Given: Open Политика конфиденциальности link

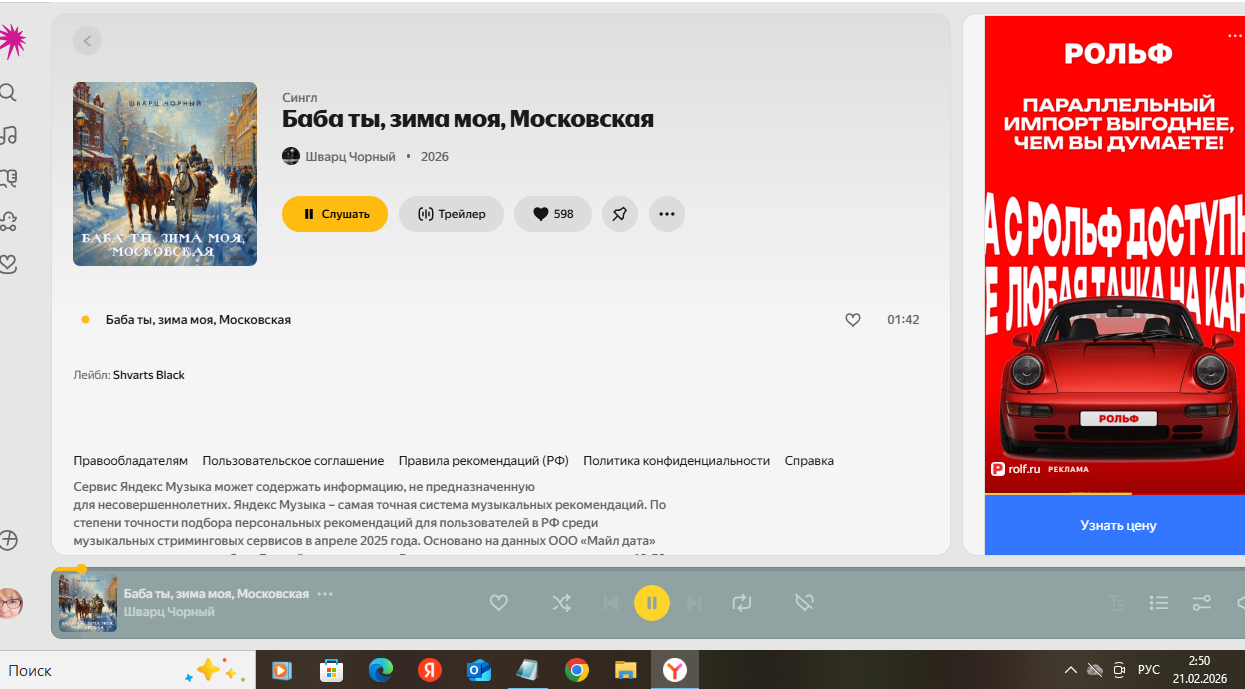Looking at the screenshot, I should pyautogui.click(x=677, y=461).
